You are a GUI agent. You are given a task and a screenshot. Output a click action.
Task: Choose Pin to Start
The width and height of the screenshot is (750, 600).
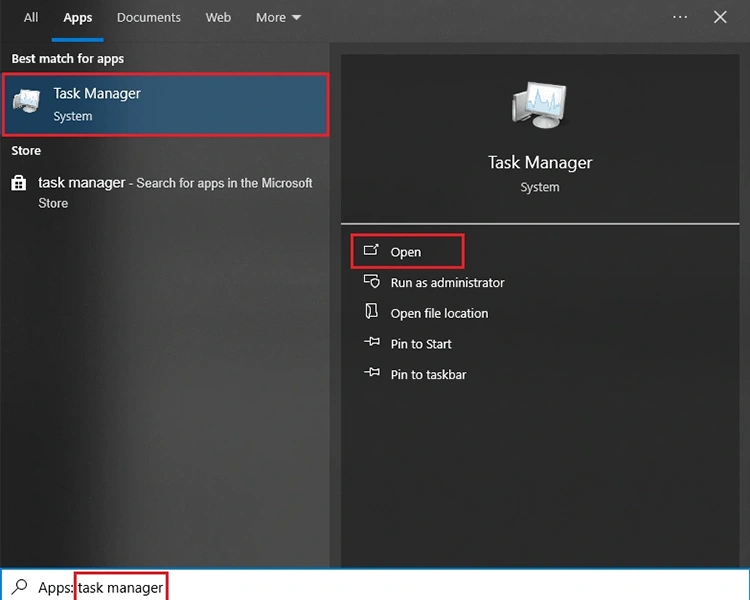[421, 344]
